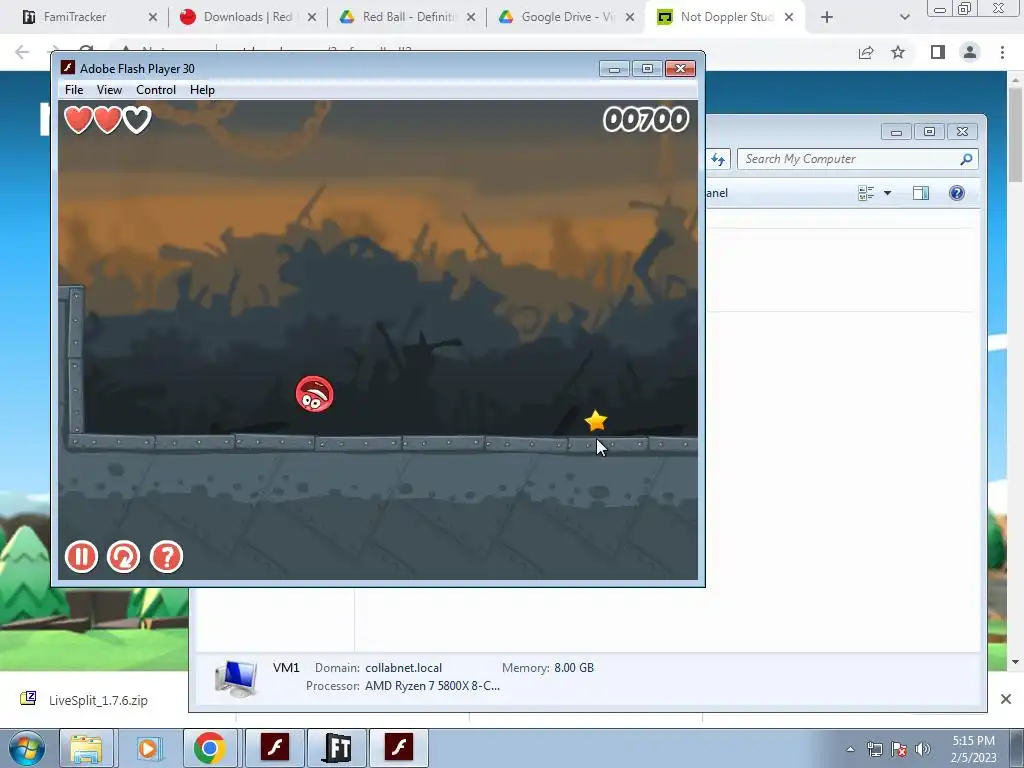Click the volume speaker tray icon
Viewport: 1024px width, 768px height.
point(922,749)
